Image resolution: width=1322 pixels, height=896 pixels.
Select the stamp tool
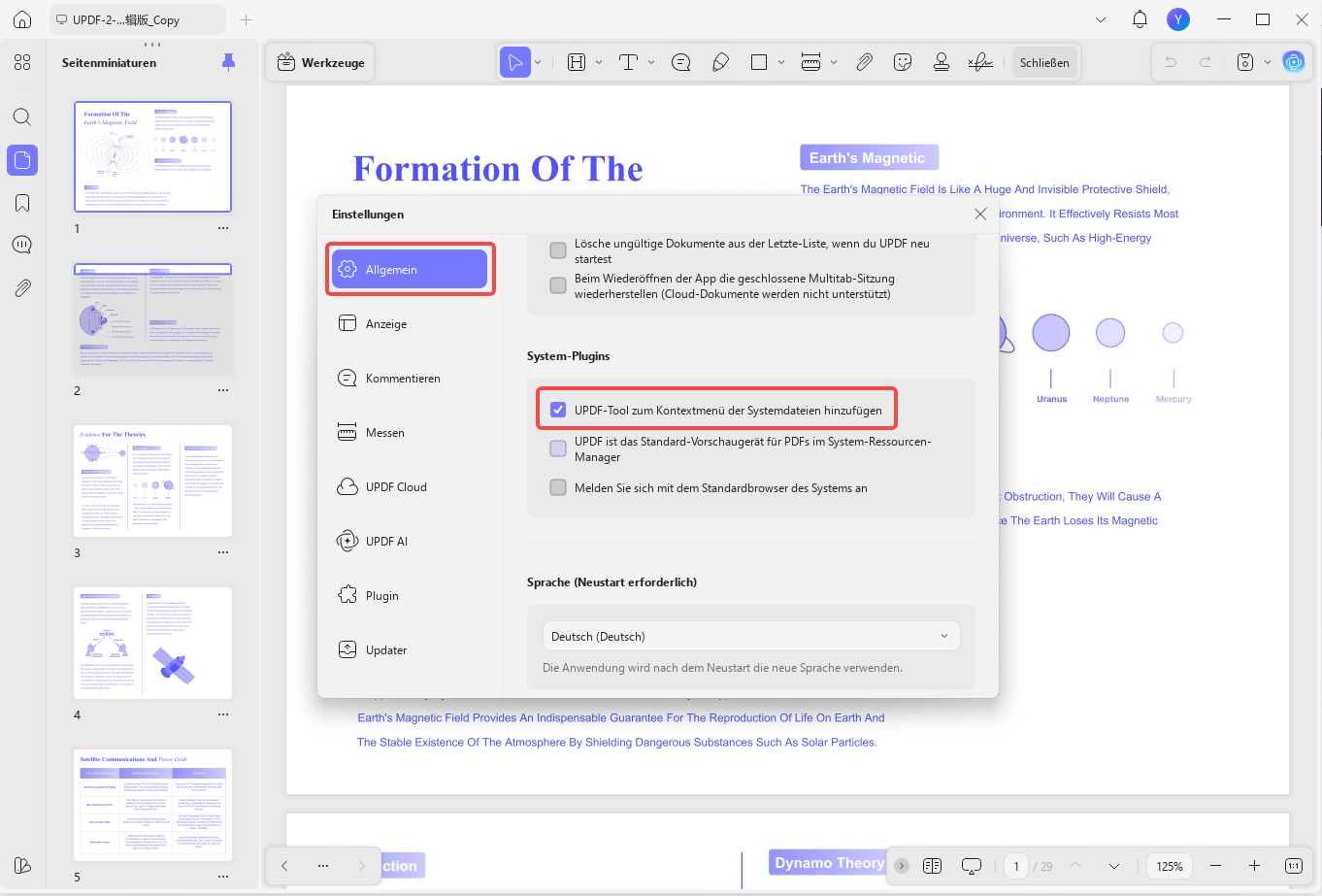(x=942, y=62)
